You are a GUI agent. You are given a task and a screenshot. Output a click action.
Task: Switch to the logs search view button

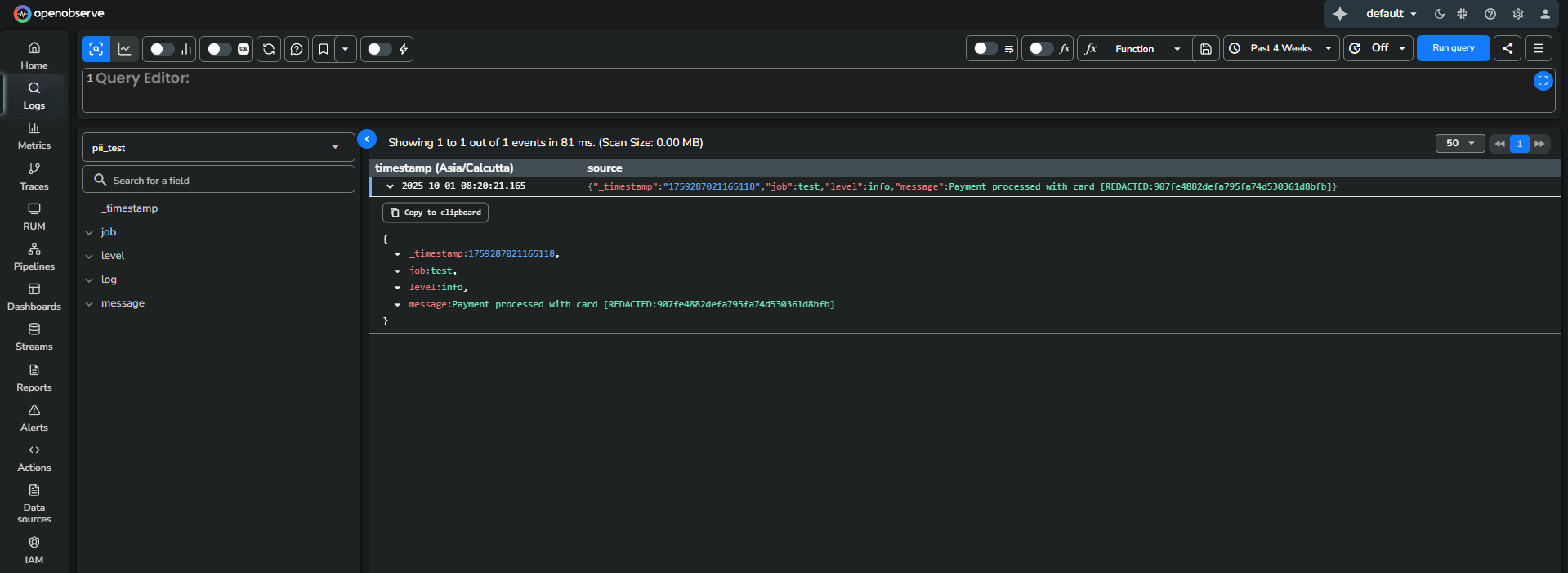[x=96, y=49]
